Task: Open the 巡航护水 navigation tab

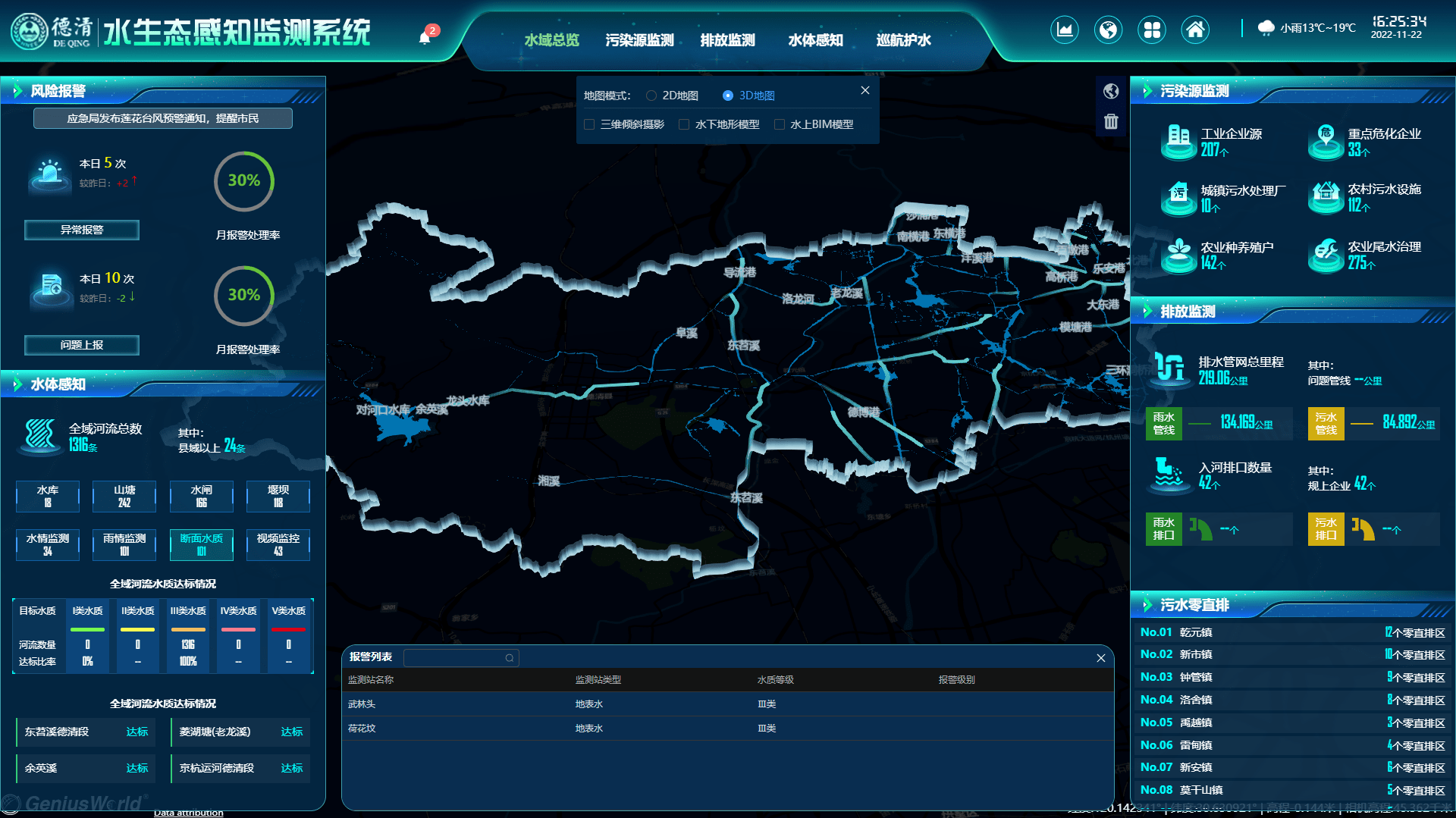Action: tap(903, 40)
